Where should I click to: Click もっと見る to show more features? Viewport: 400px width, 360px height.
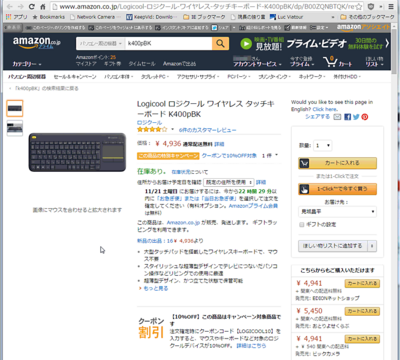point(156,288)
